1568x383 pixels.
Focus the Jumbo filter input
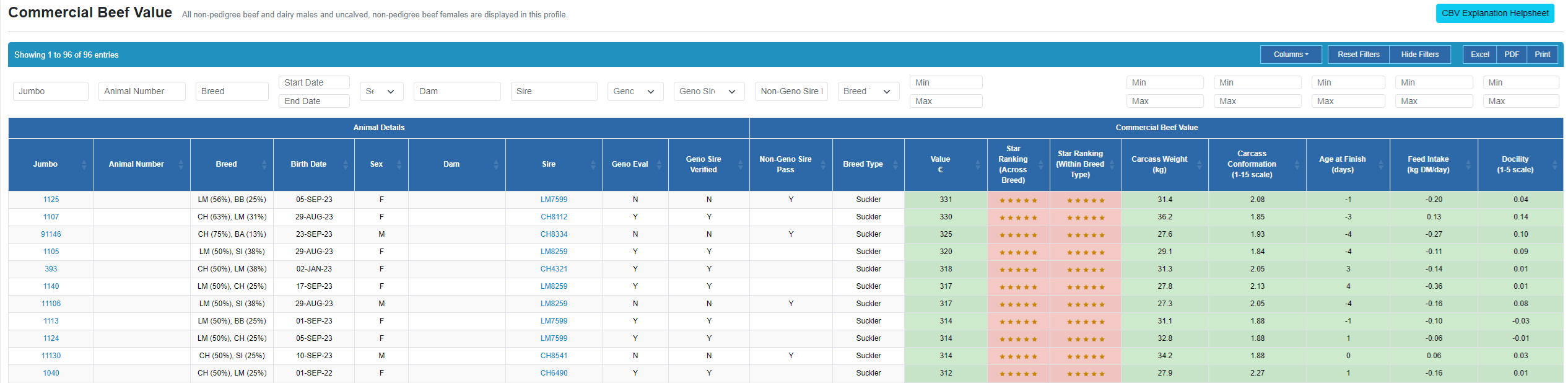(x=51, y=91)
